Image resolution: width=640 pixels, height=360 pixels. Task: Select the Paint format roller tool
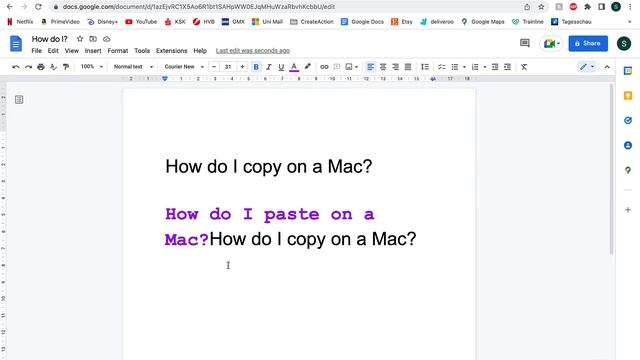66,67
